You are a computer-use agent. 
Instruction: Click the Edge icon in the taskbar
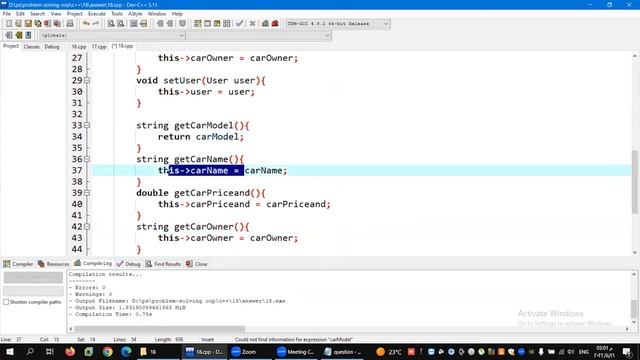[126, 351]
